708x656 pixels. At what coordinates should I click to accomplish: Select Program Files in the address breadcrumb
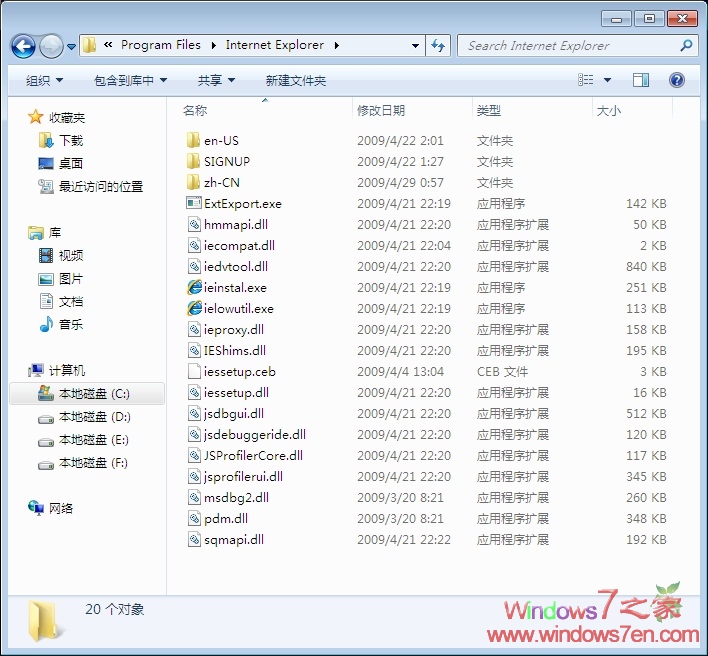161,45
